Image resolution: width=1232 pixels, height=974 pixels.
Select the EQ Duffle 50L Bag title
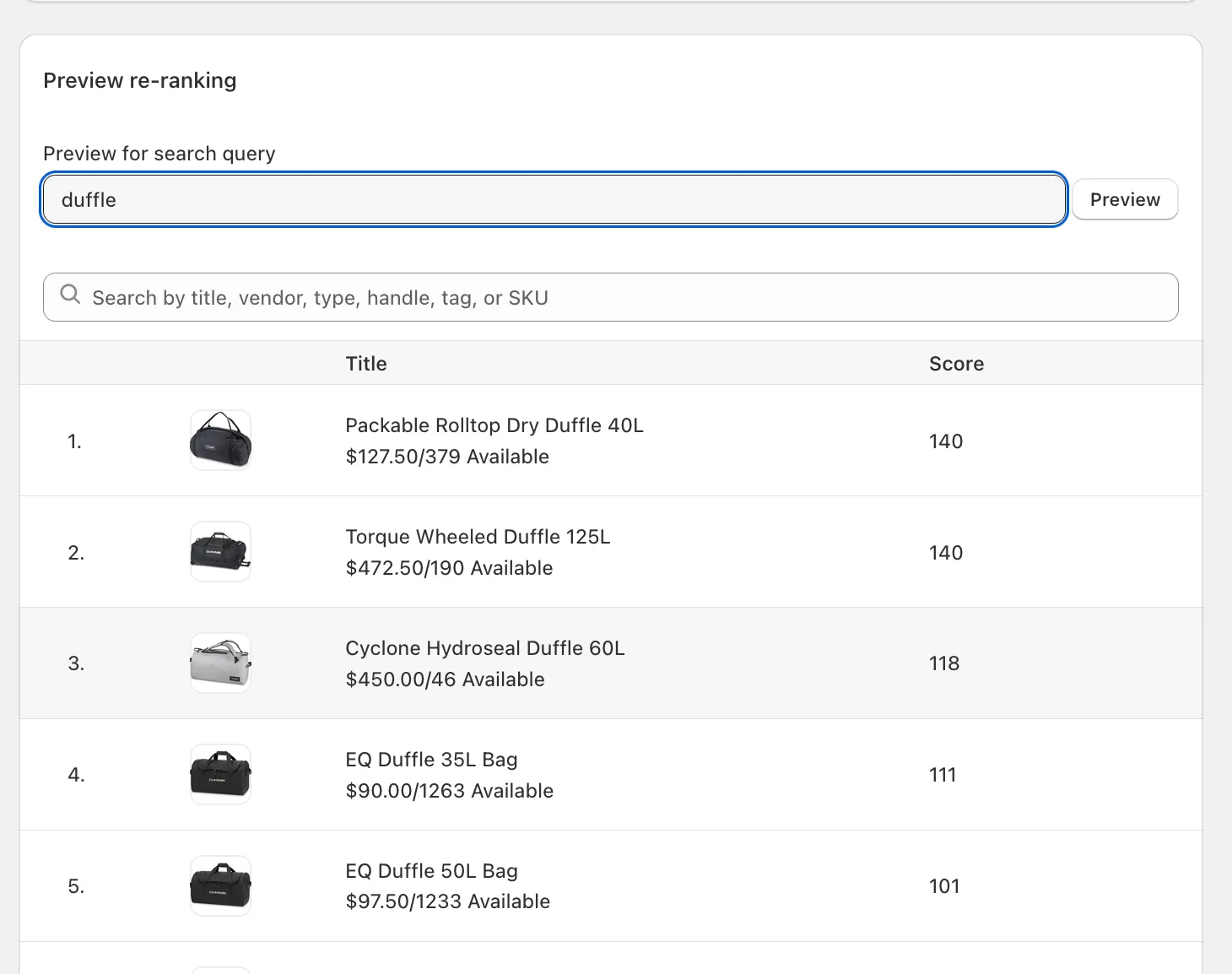click(x=431, y=871)
